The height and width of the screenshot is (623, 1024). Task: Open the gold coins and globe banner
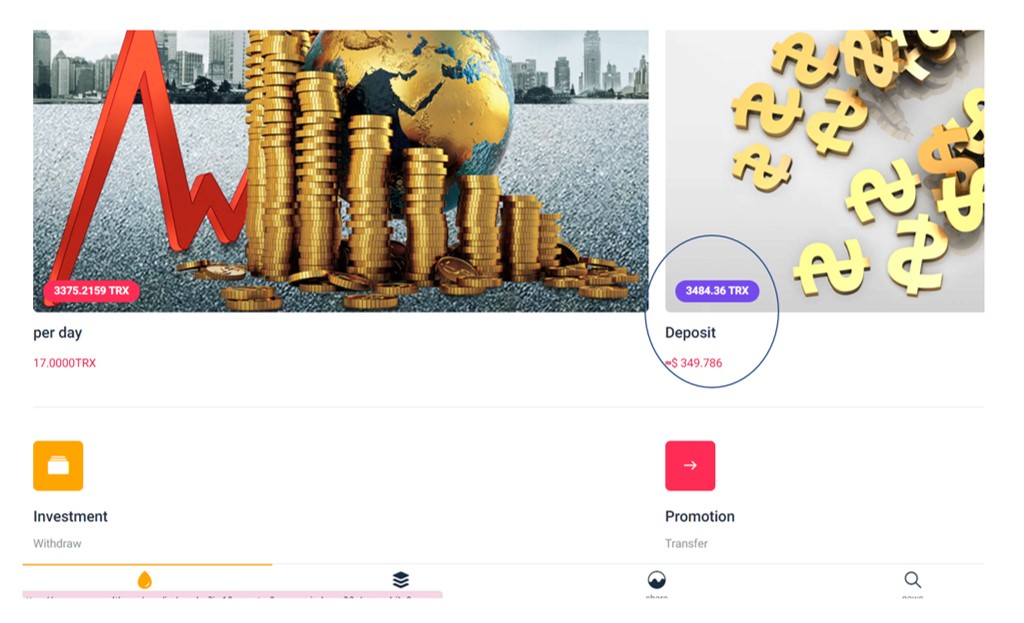coord(341,170)
